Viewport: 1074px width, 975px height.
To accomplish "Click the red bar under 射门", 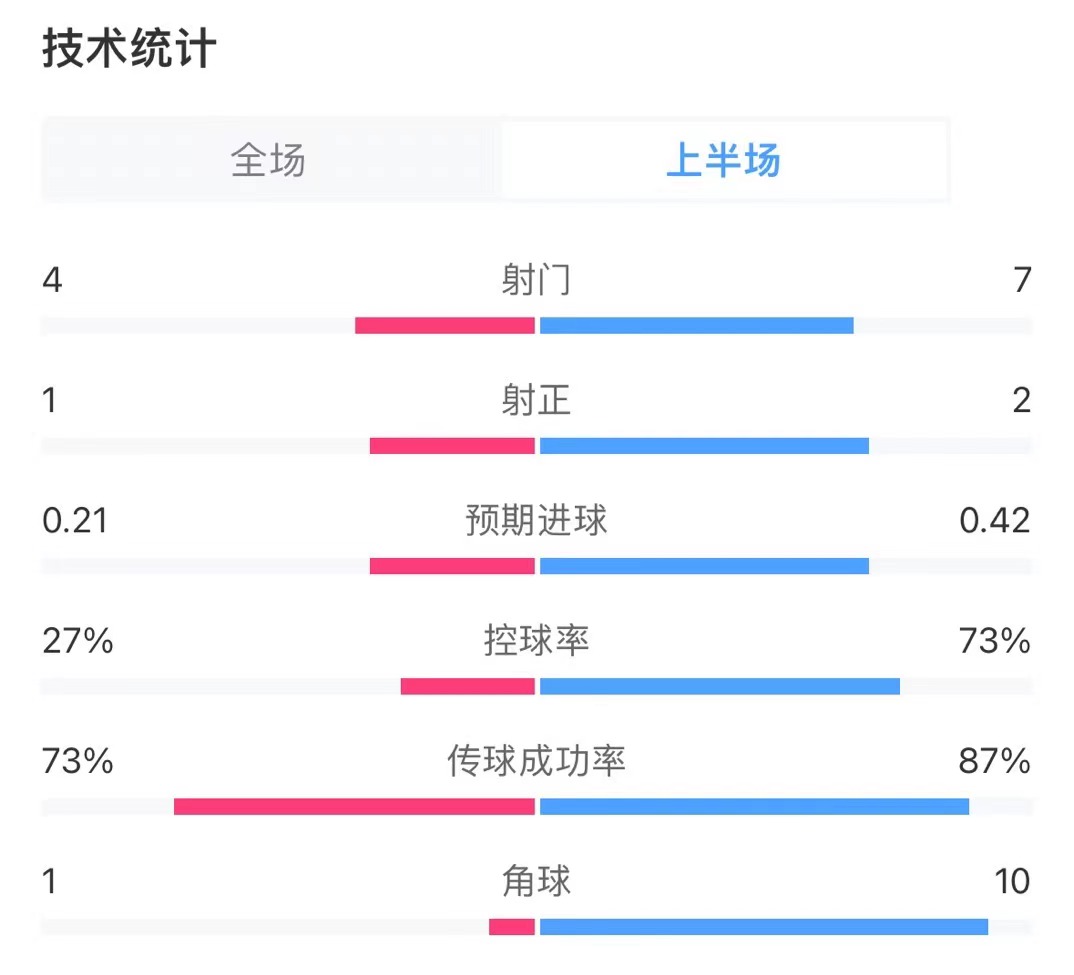I will [x=445, y=325].
